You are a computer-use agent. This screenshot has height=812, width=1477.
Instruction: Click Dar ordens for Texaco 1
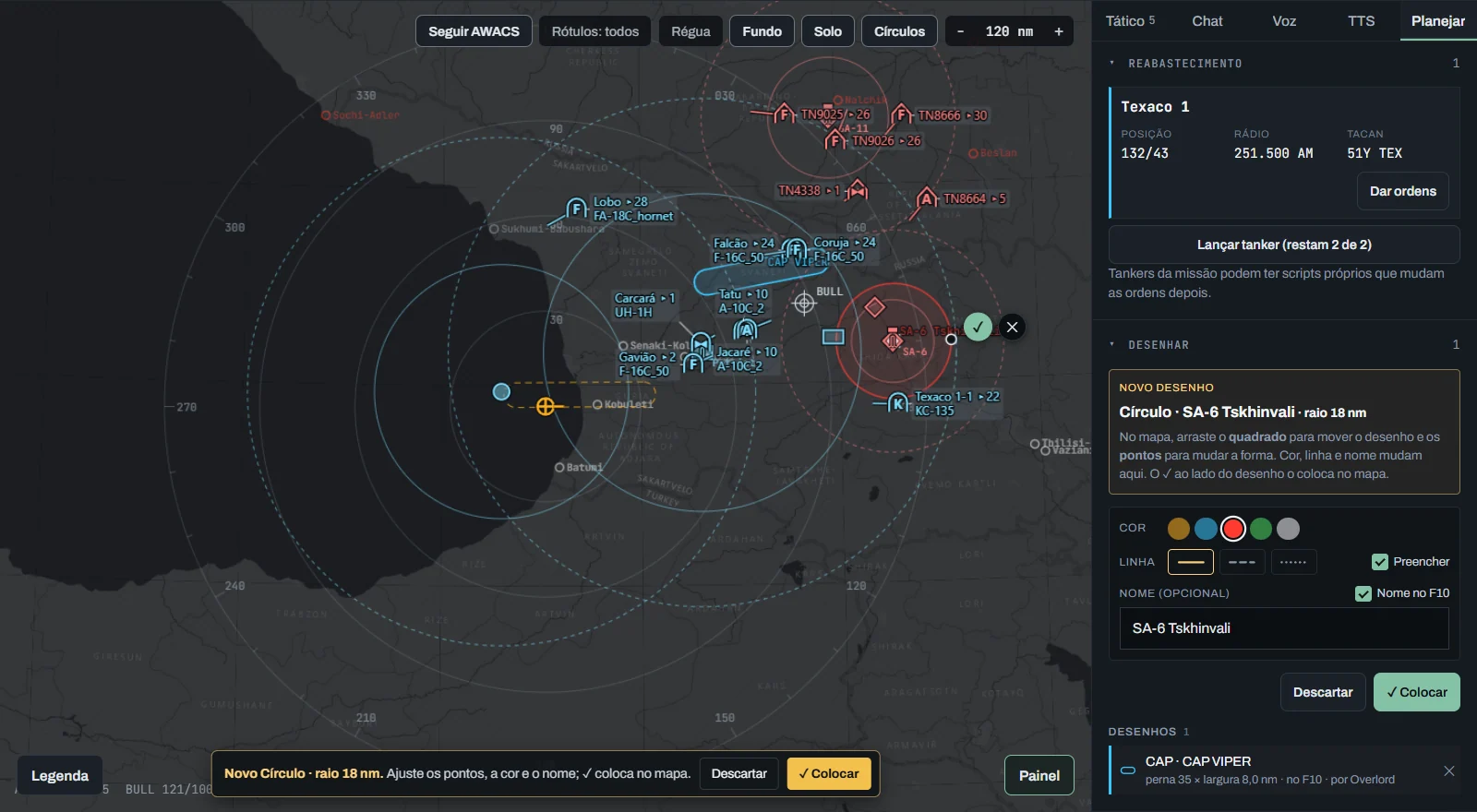click(1403, 191)
